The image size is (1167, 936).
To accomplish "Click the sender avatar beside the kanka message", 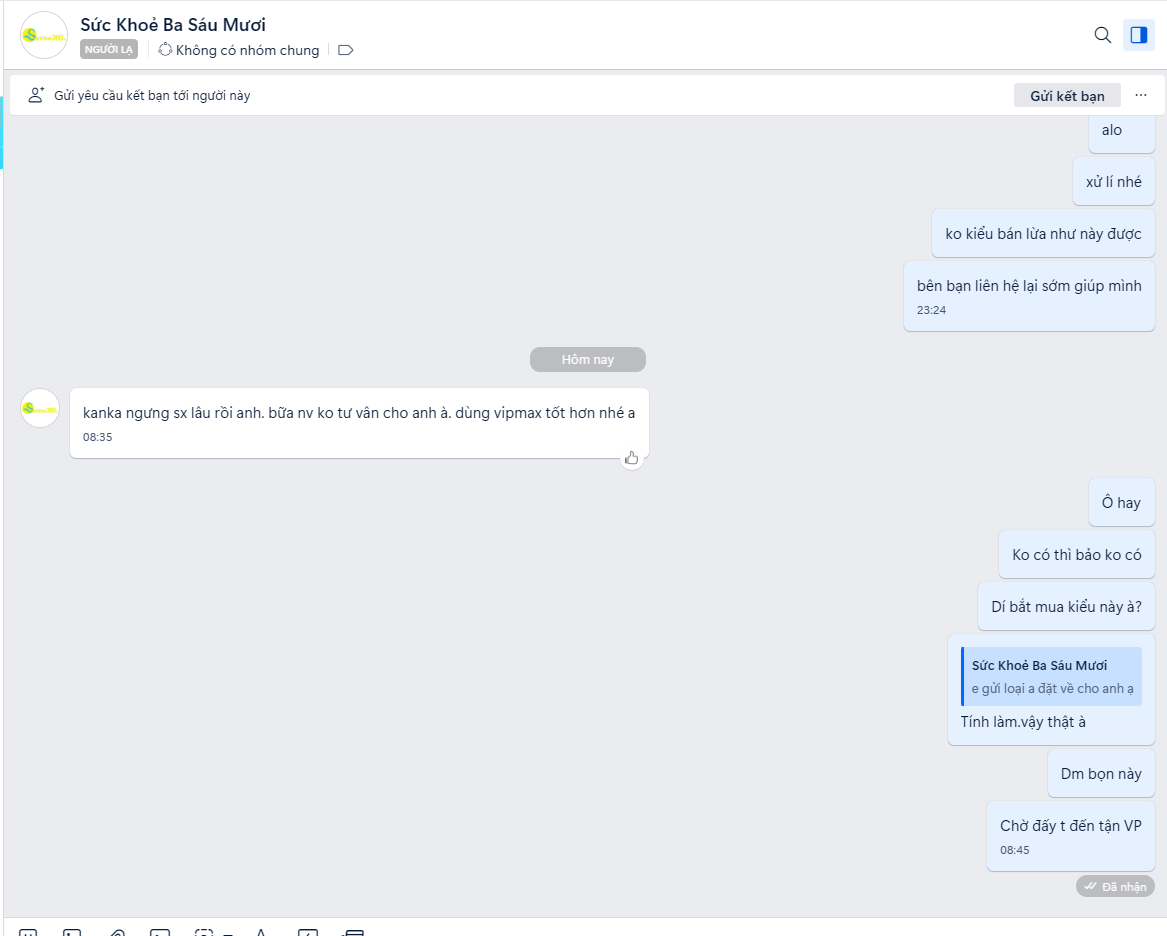I will (x=39, y=408).
